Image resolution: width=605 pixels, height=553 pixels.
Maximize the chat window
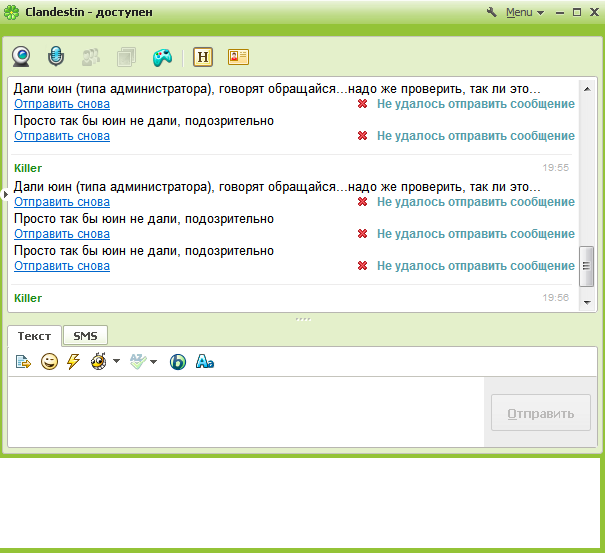click(577, 12)
